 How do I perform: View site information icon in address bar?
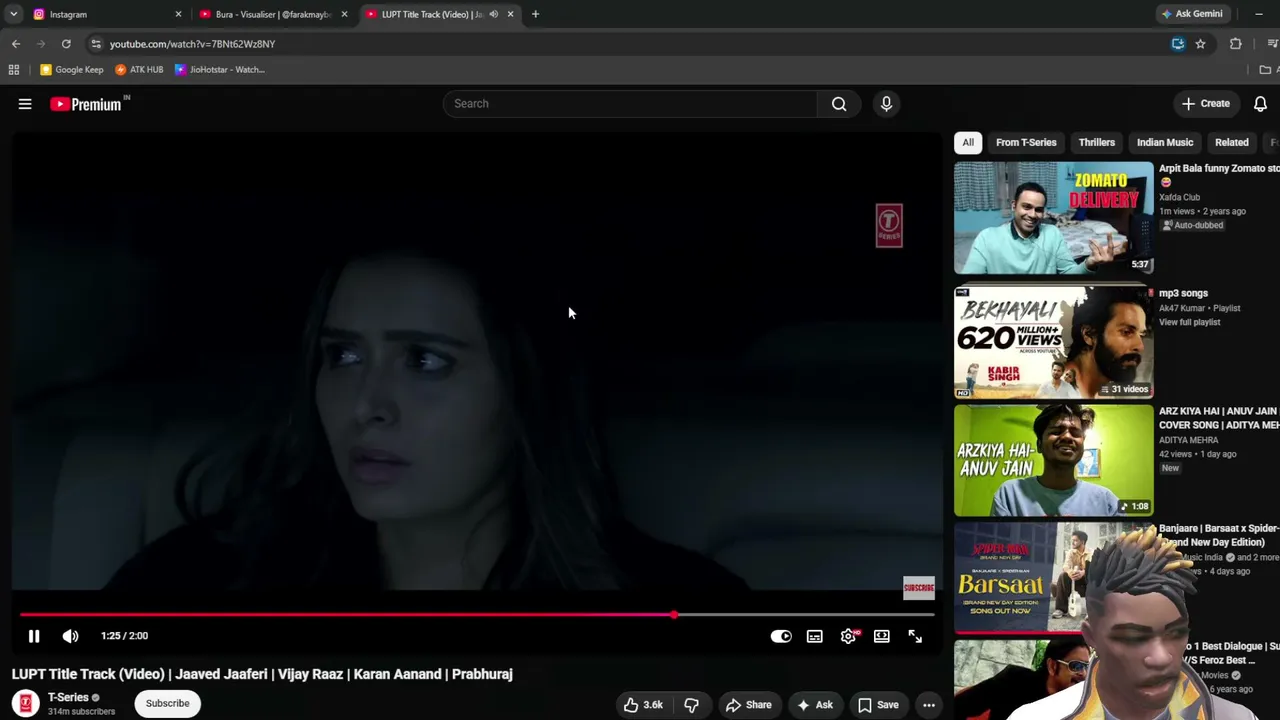[x=96, y=44]
